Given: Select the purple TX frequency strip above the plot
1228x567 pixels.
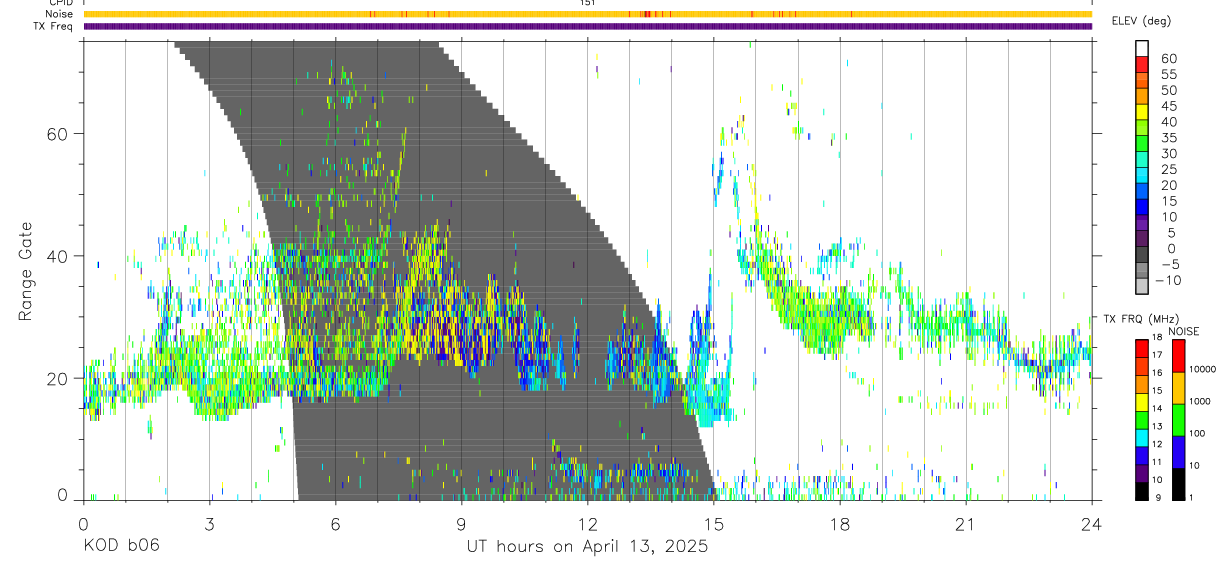Looking at the screenshot, I should [587, 26].
